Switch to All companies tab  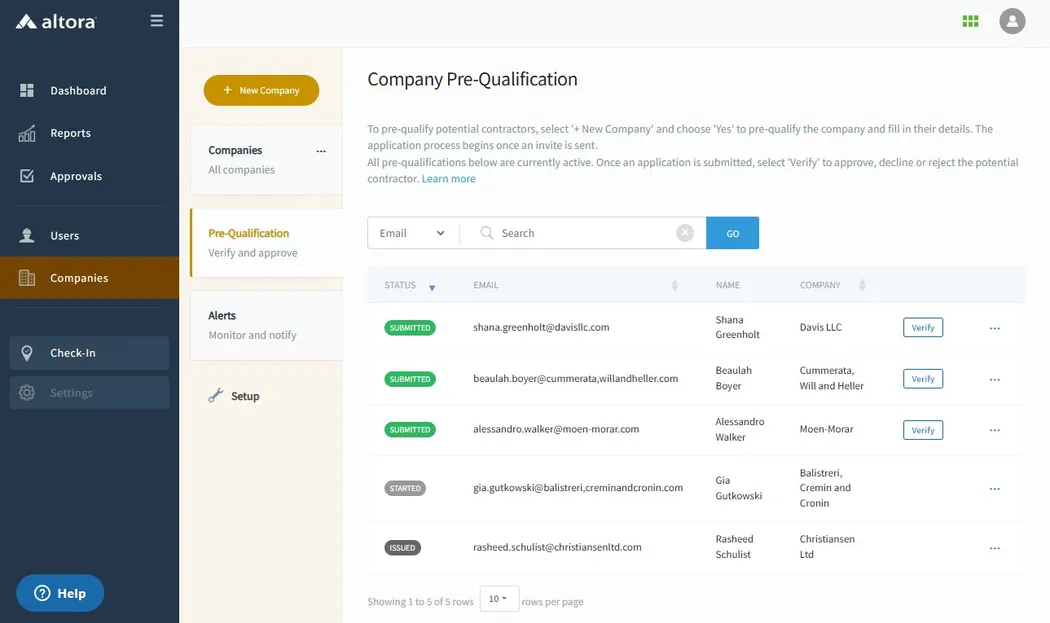[x=267, y=160]
